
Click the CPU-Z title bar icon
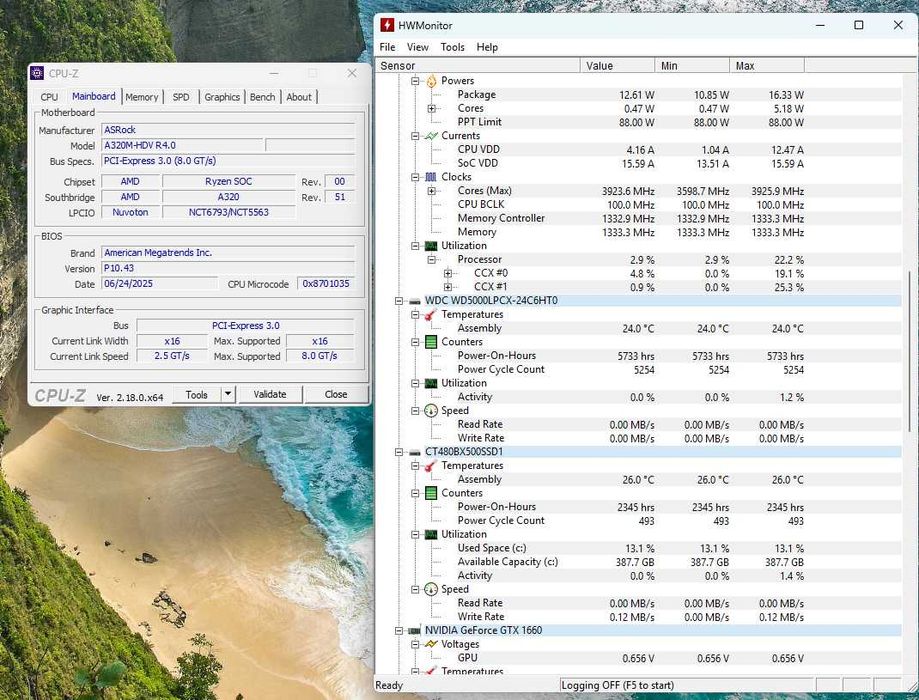pyautogui.click(x=37, y=73)
